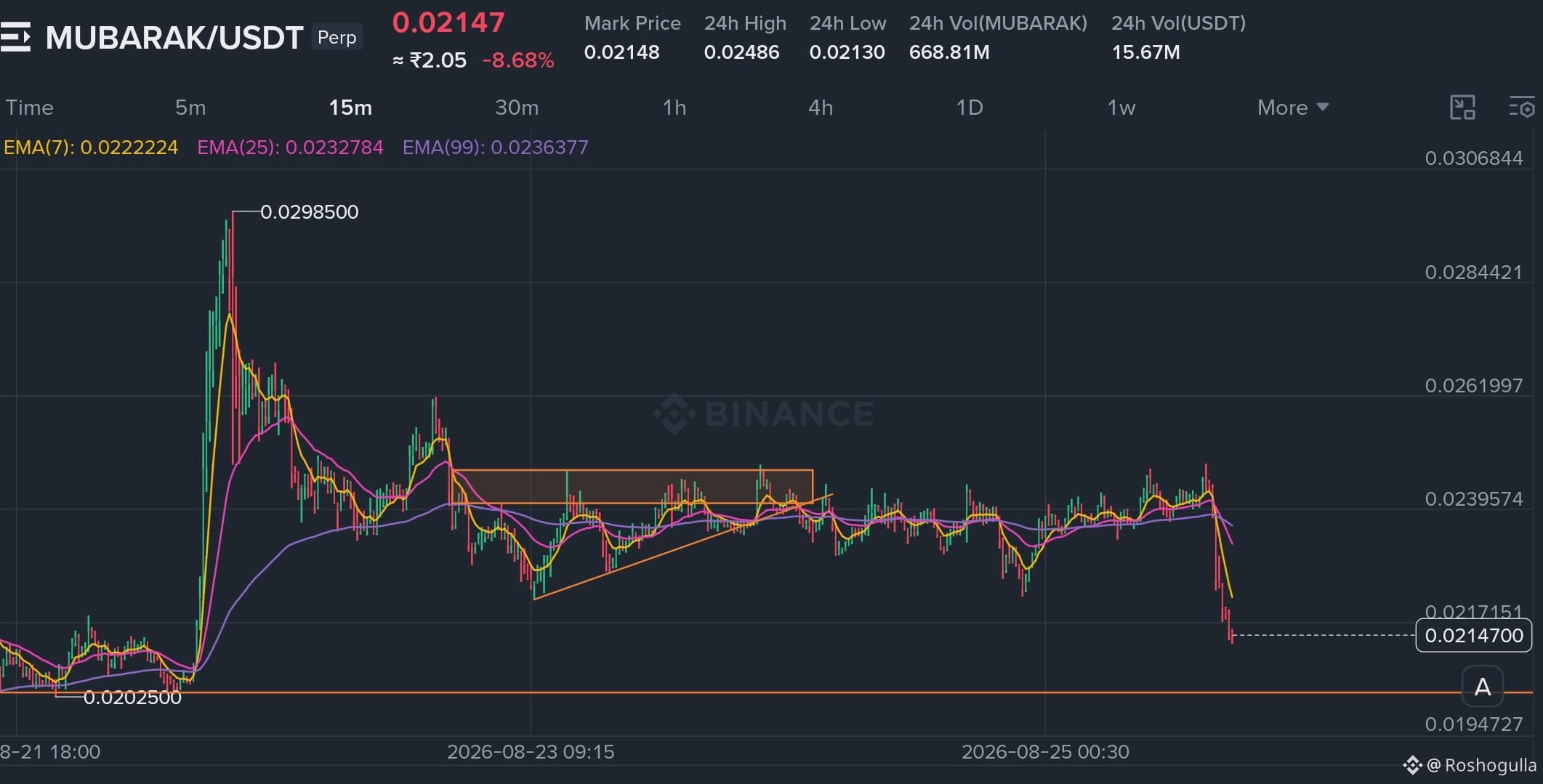Click the 24h High label

[745, 23]
